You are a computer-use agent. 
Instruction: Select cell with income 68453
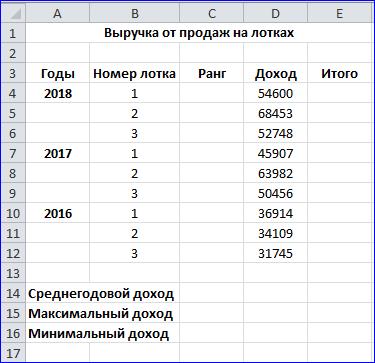pyautogui.click(x=275, y=113)
